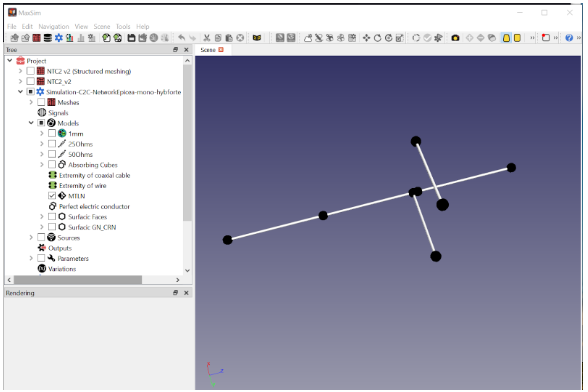This screenshot has width=588, height=392.
Task: Uncheck the MTLN model checkbox
Action: pos(52,196)
